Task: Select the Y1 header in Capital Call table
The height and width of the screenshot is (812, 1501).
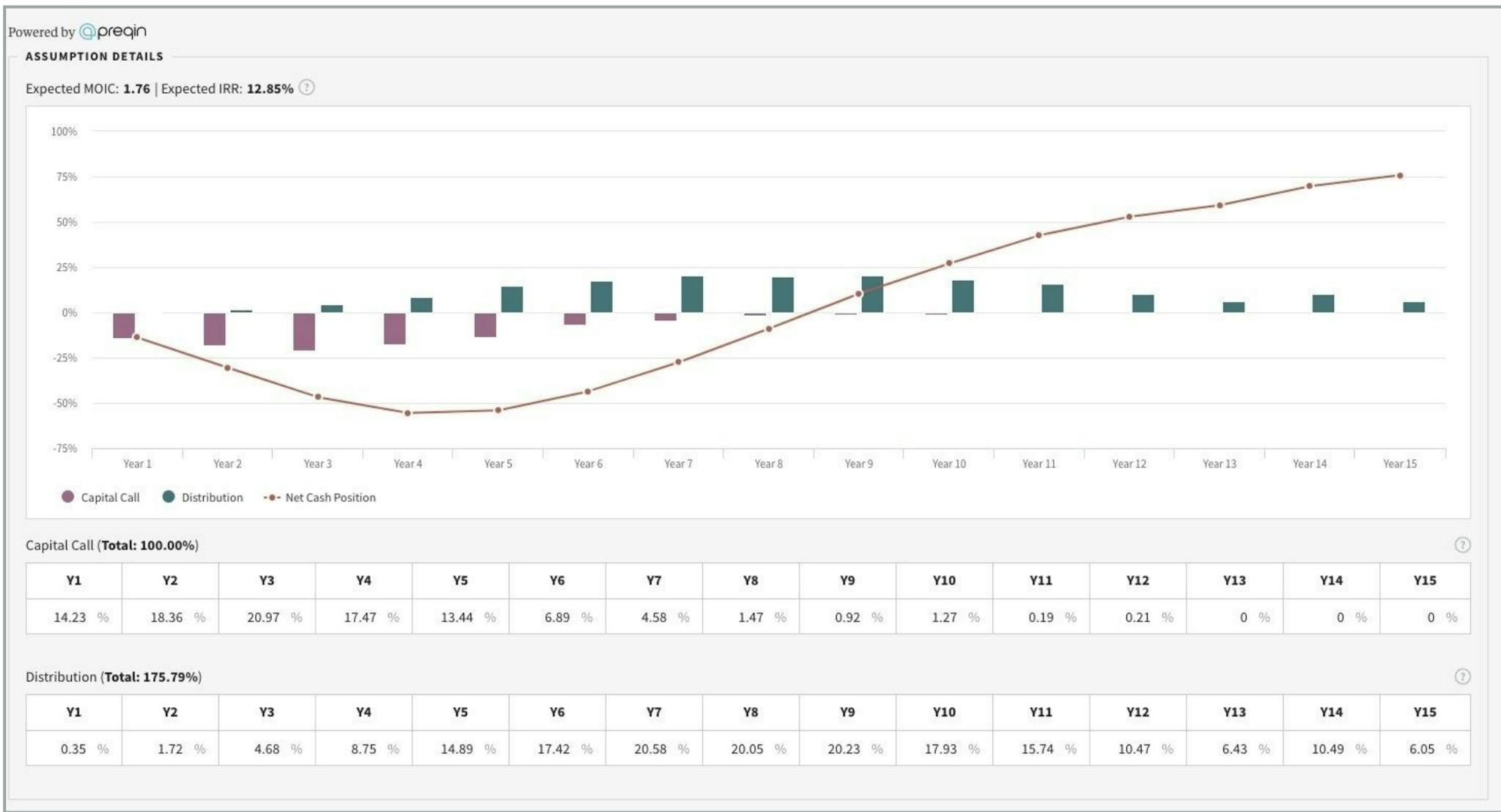Action: point(73,580)
